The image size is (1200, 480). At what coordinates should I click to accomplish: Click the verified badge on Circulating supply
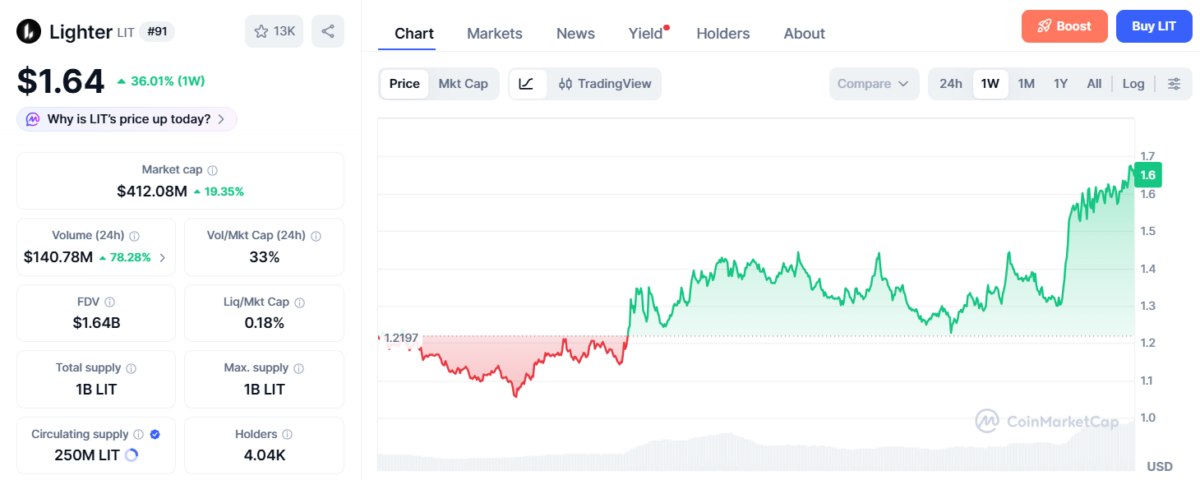[x=154, y=434]
